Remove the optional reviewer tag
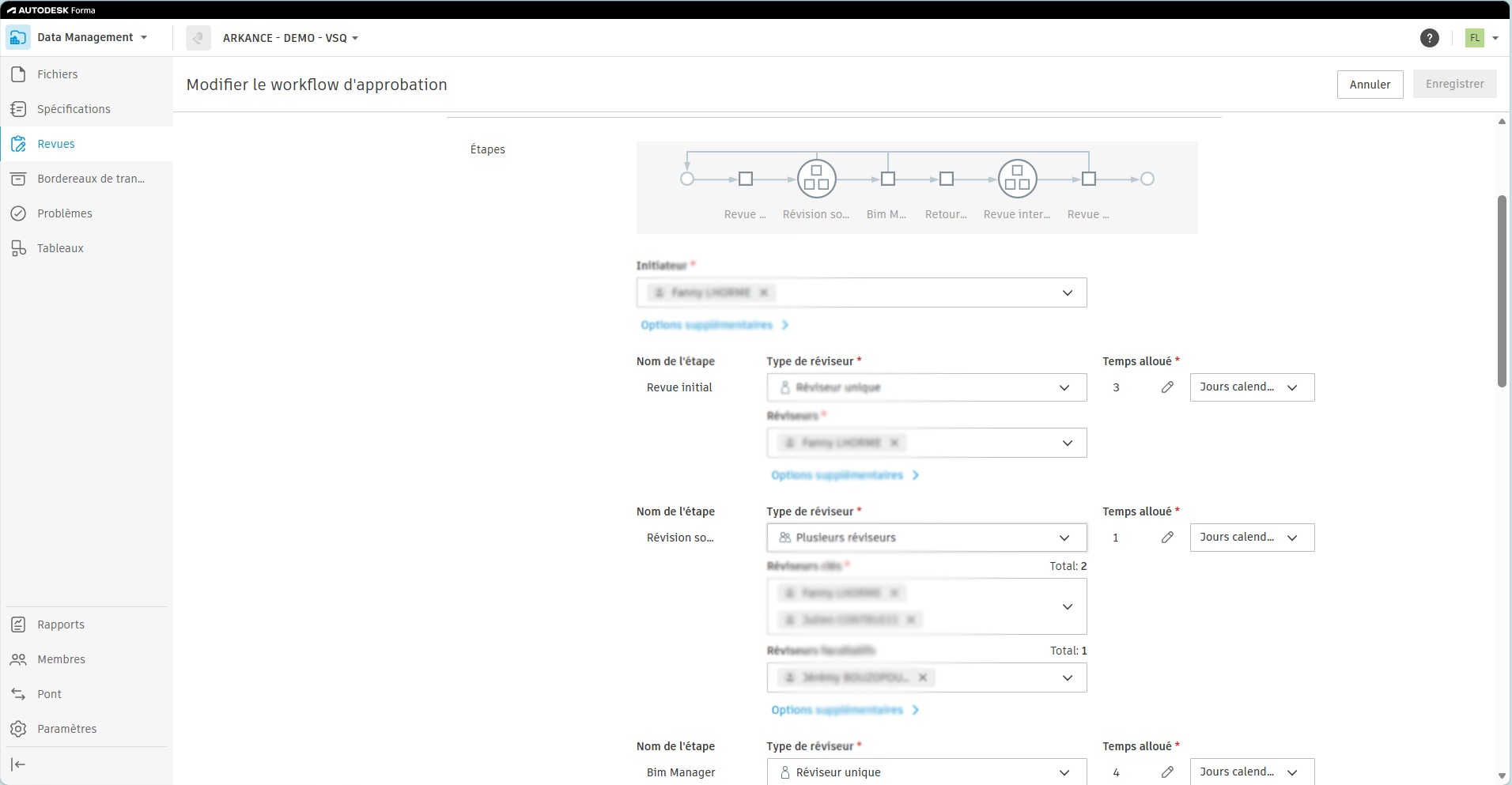 coord(923,677)
